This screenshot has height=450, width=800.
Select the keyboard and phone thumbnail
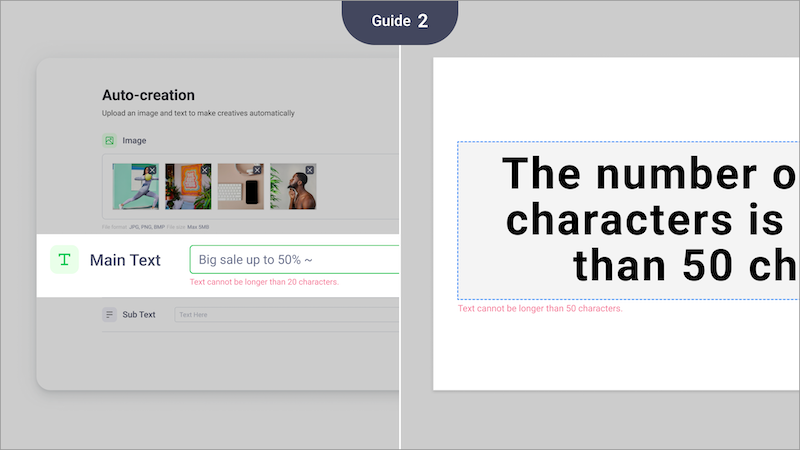coord(240,188)
